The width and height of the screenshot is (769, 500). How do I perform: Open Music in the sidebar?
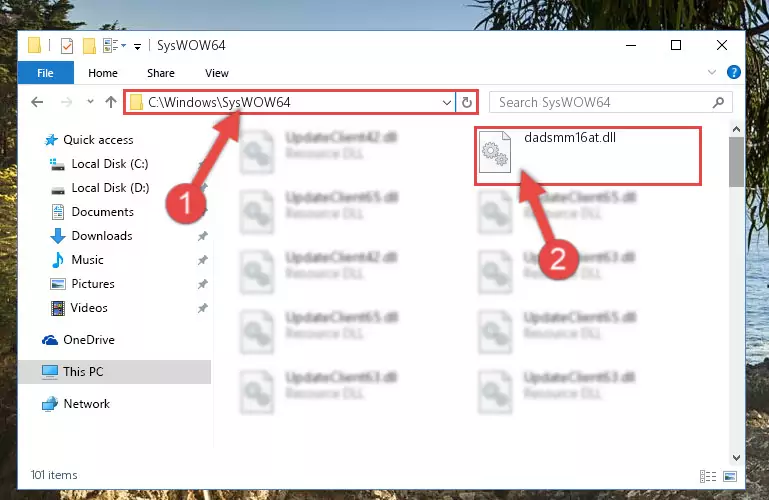87,260
